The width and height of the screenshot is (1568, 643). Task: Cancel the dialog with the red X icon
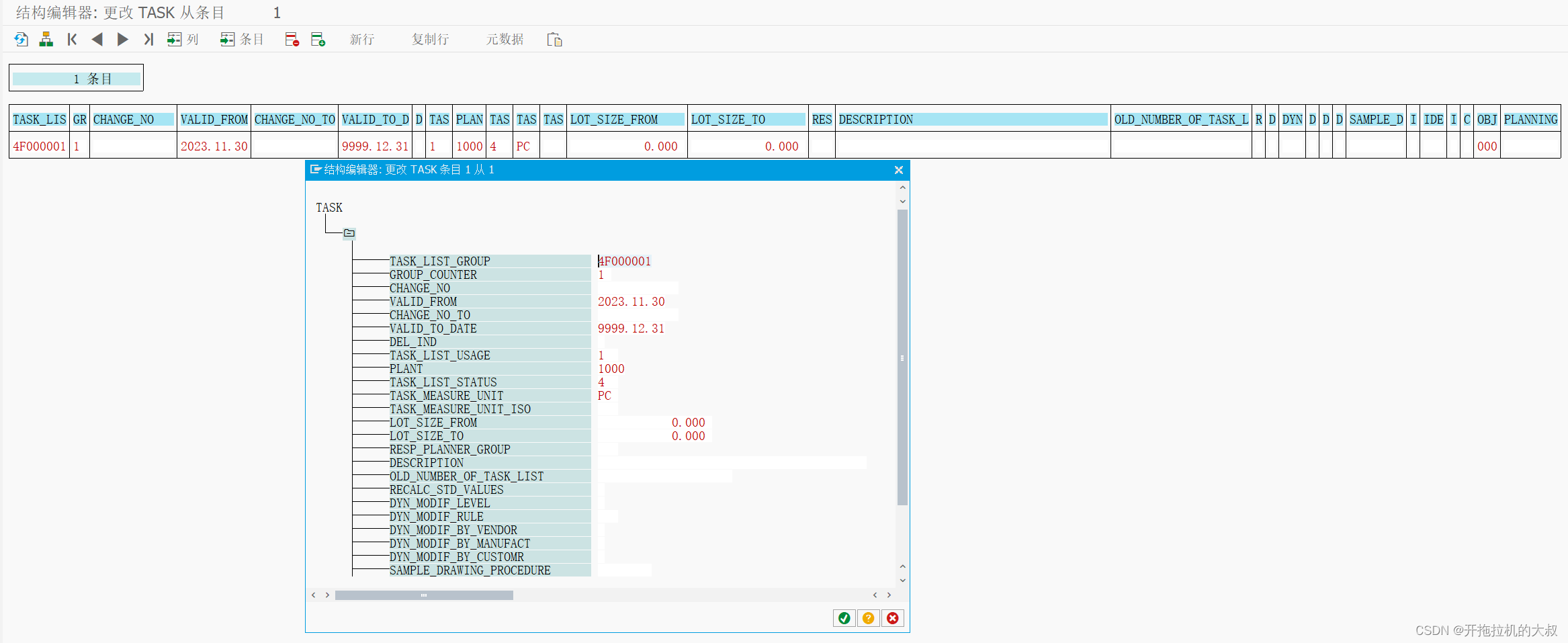pyautogui.click(x=893, y=617)
